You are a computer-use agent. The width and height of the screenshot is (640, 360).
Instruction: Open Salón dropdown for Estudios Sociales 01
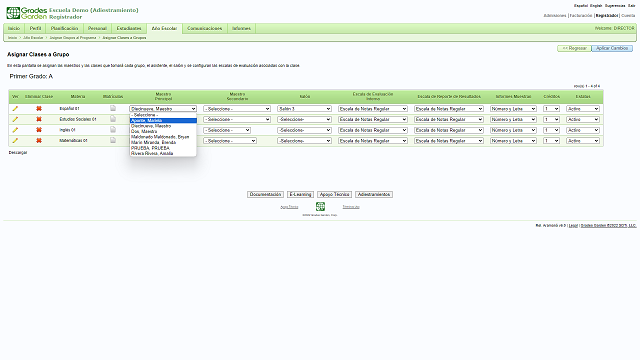point(304,119)
